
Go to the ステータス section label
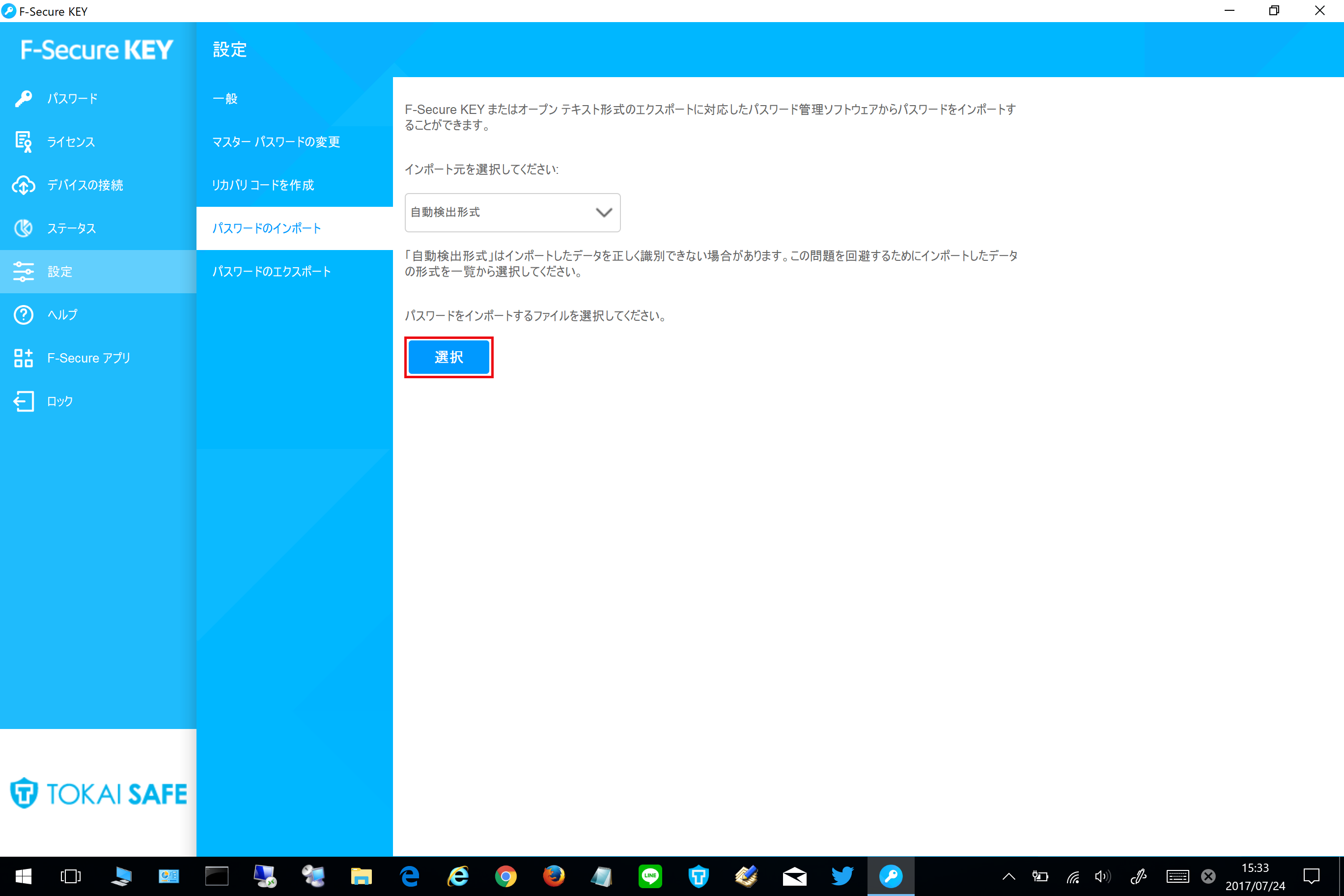pos(71,228)
